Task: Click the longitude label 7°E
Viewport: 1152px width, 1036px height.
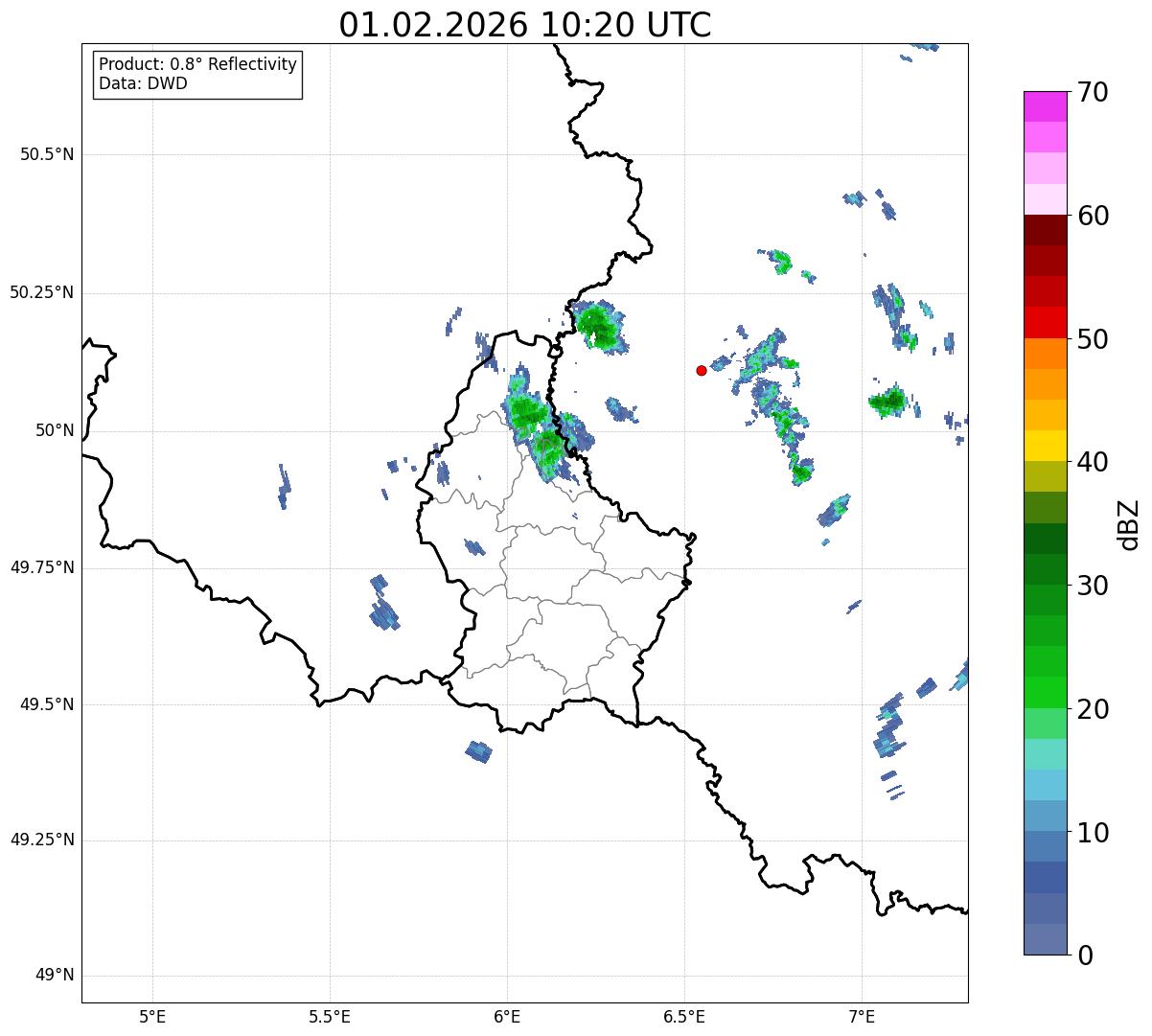Action: click(862, 1016)
